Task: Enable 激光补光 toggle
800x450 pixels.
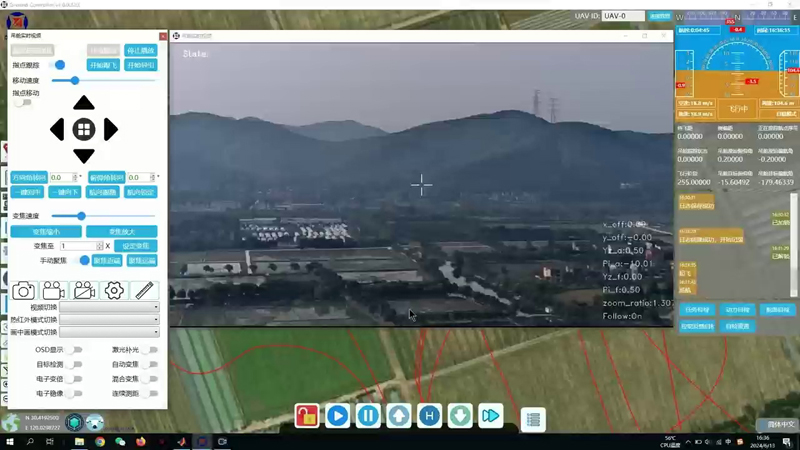Action: coord(151,350)
